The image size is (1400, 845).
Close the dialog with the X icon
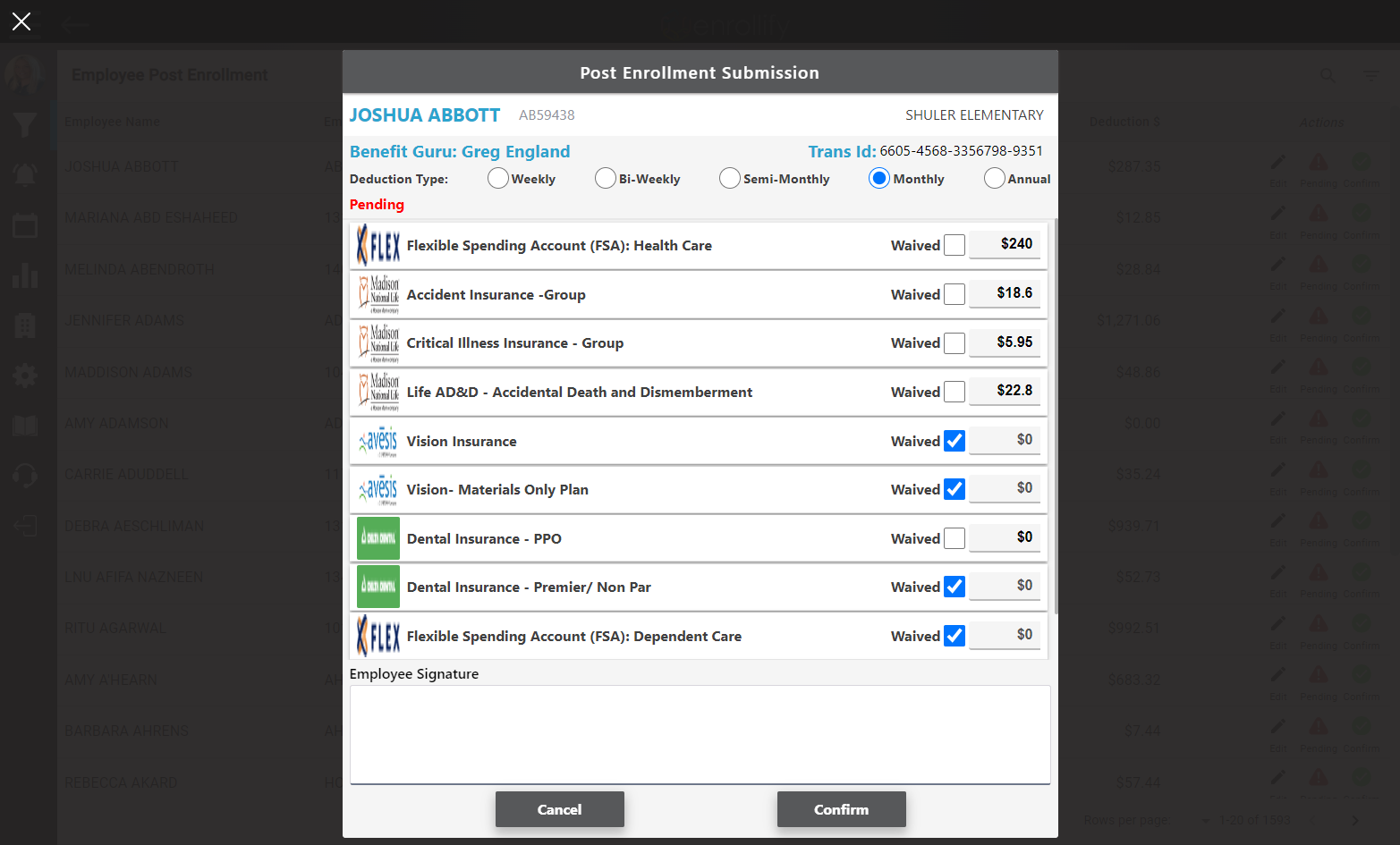21,21
